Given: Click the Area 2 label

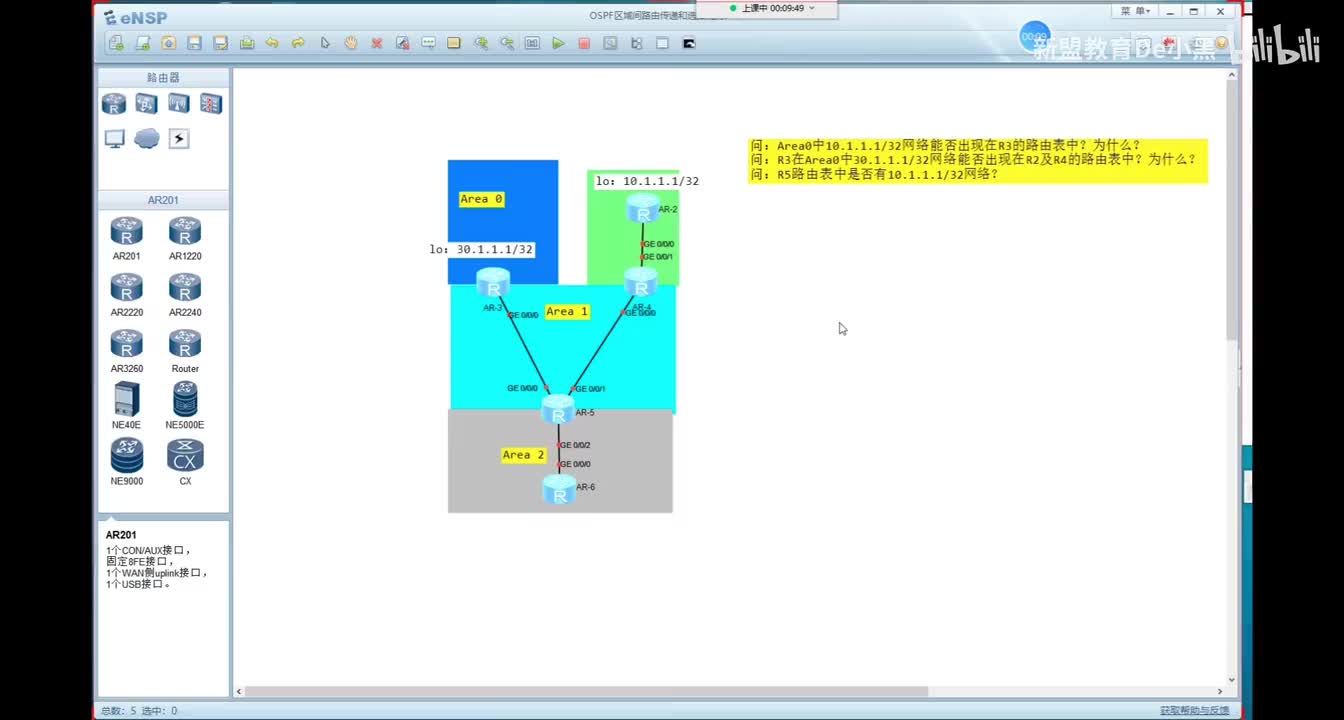Looking at the screenshot, I should click(x=523, y=455).
